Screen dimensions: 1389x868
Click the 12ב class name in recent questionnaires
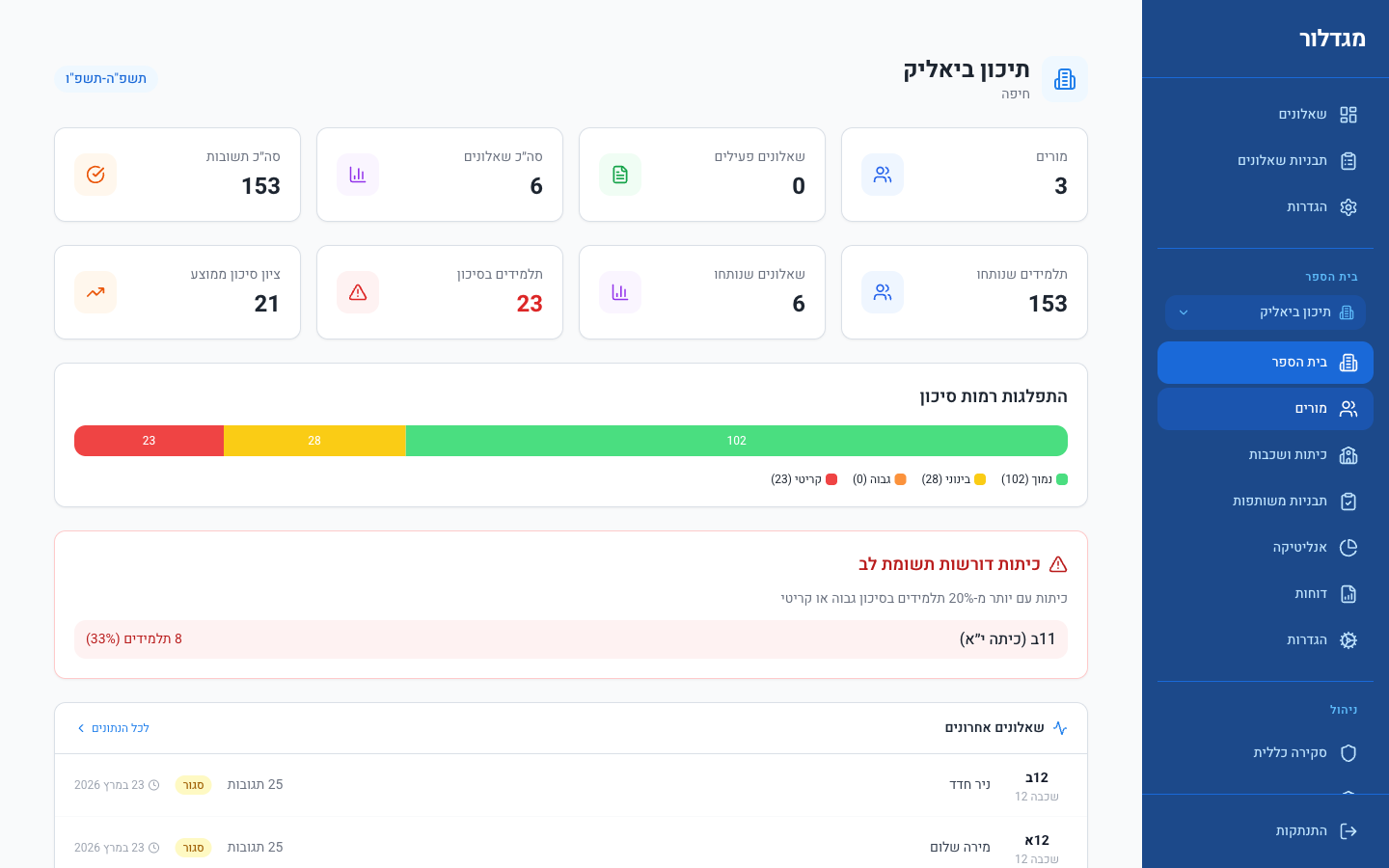[1037, 777]
